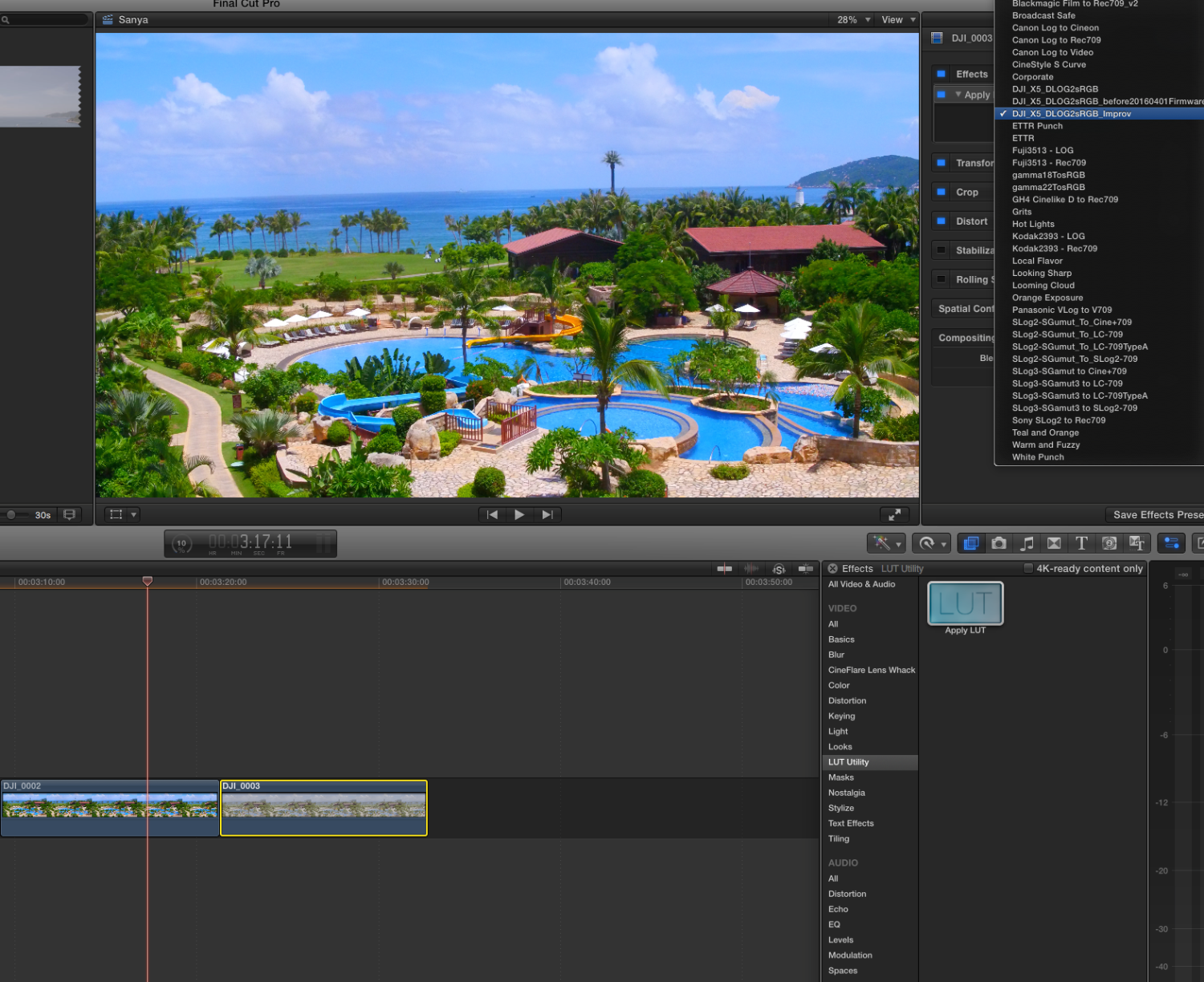Select the Apply LUT effect thumbnail
This screenshot has width=1204, height=982.
pos(966,603)
